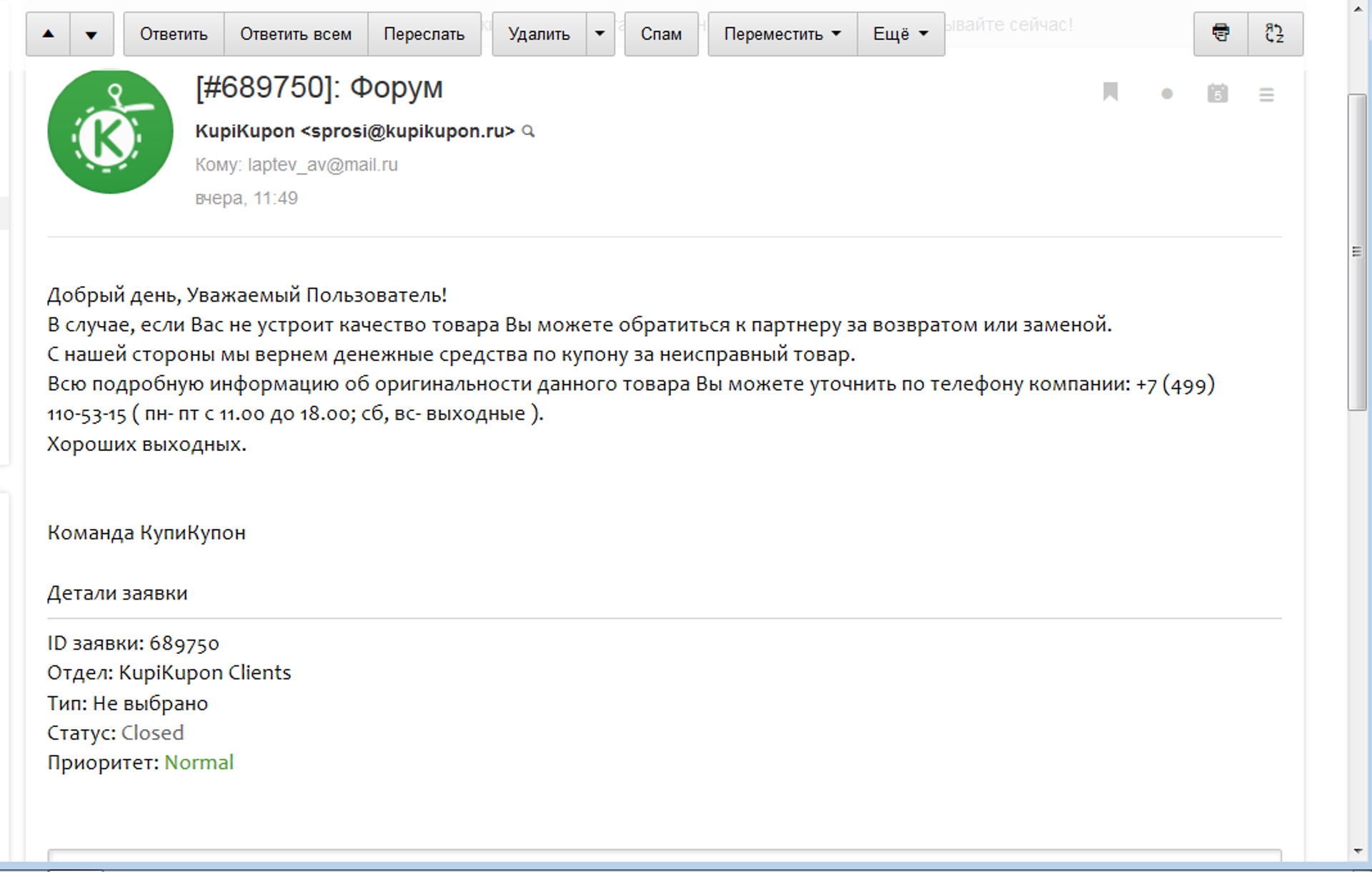Go to previous message with up arrow
1372x872 pixels.
tap(48, 34)
